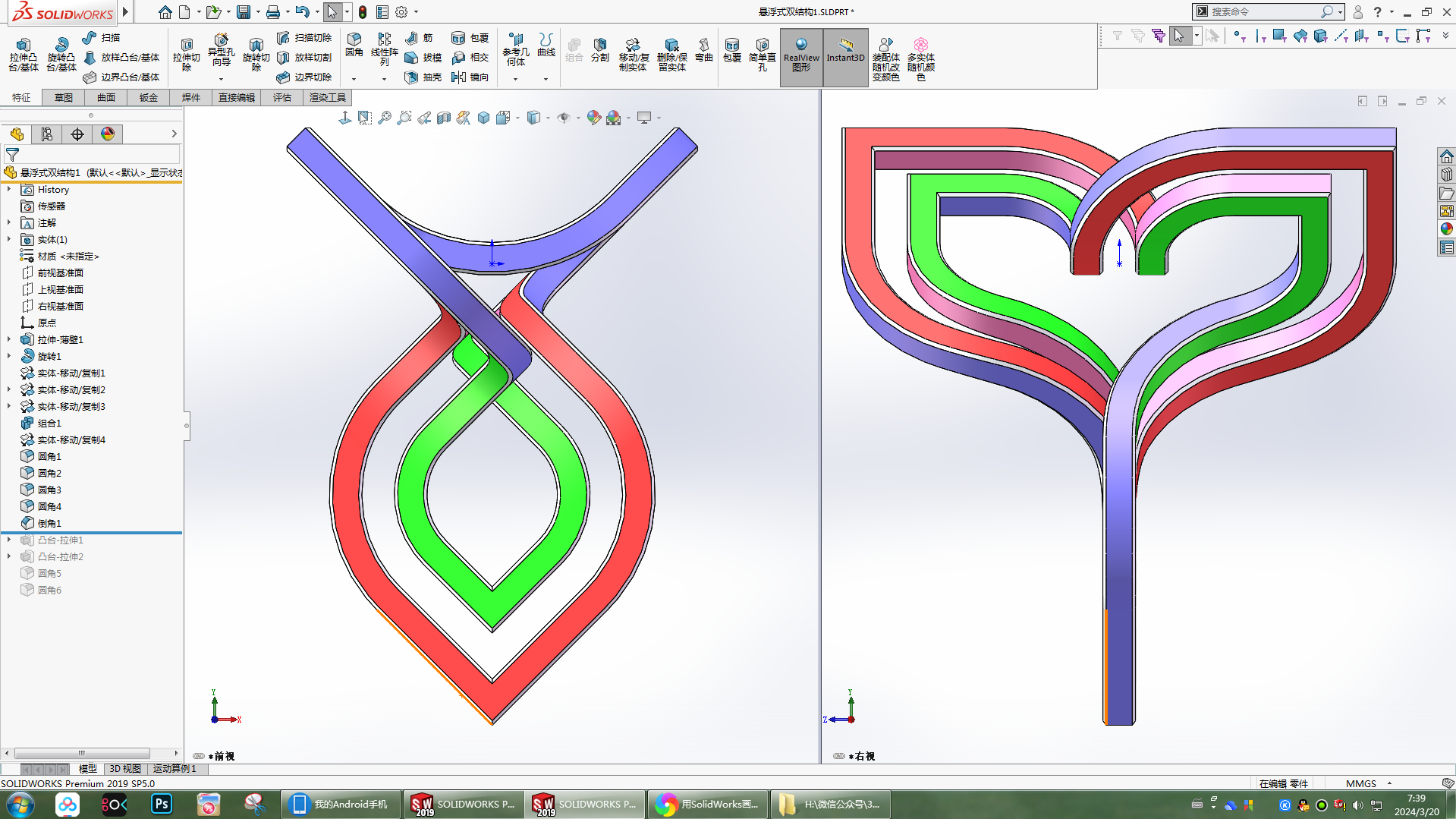The width and height of the screenshot is (1456, 819).
Task: Click the feature tree filter funnel
Action: point(12,155)
